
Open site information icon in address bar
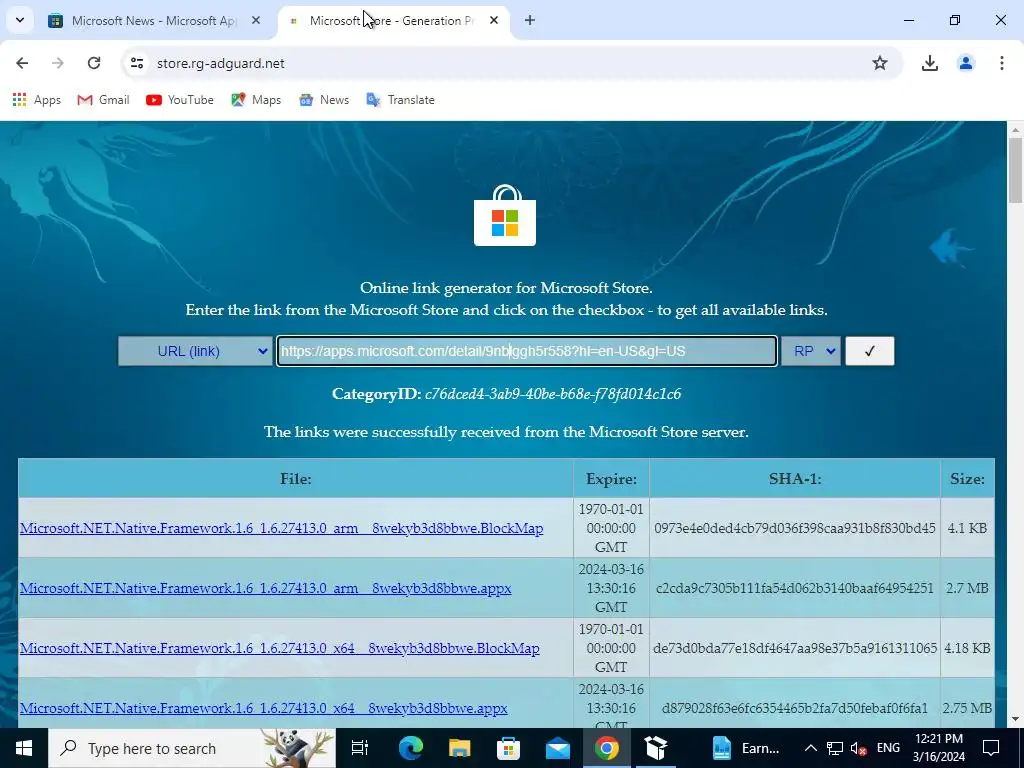point(136,63)
